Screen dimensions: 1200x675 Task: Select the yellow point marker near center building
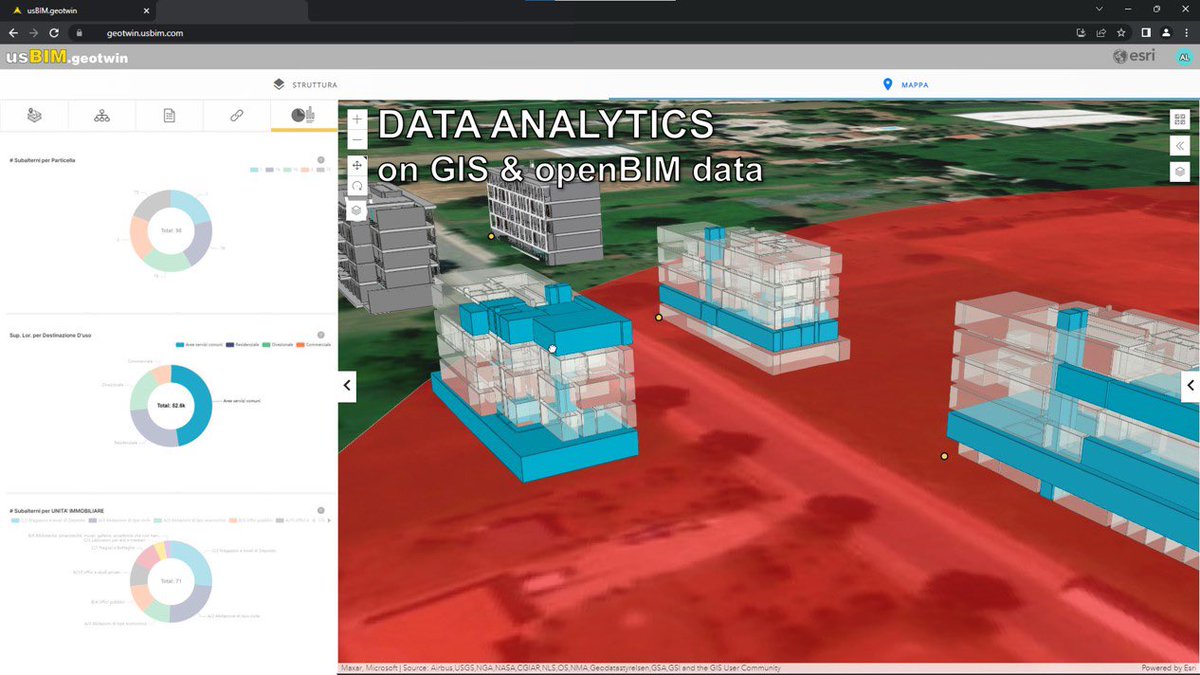(659, 317)
